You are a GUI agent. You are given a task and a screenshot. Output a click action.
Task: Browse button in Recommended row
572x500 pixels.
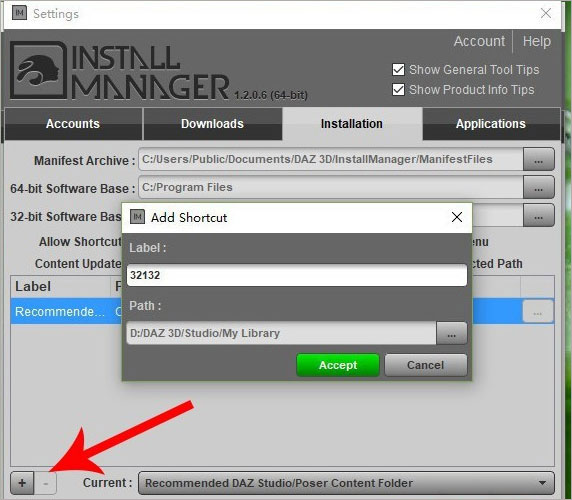pyautogui.click(x=537, y=311)
